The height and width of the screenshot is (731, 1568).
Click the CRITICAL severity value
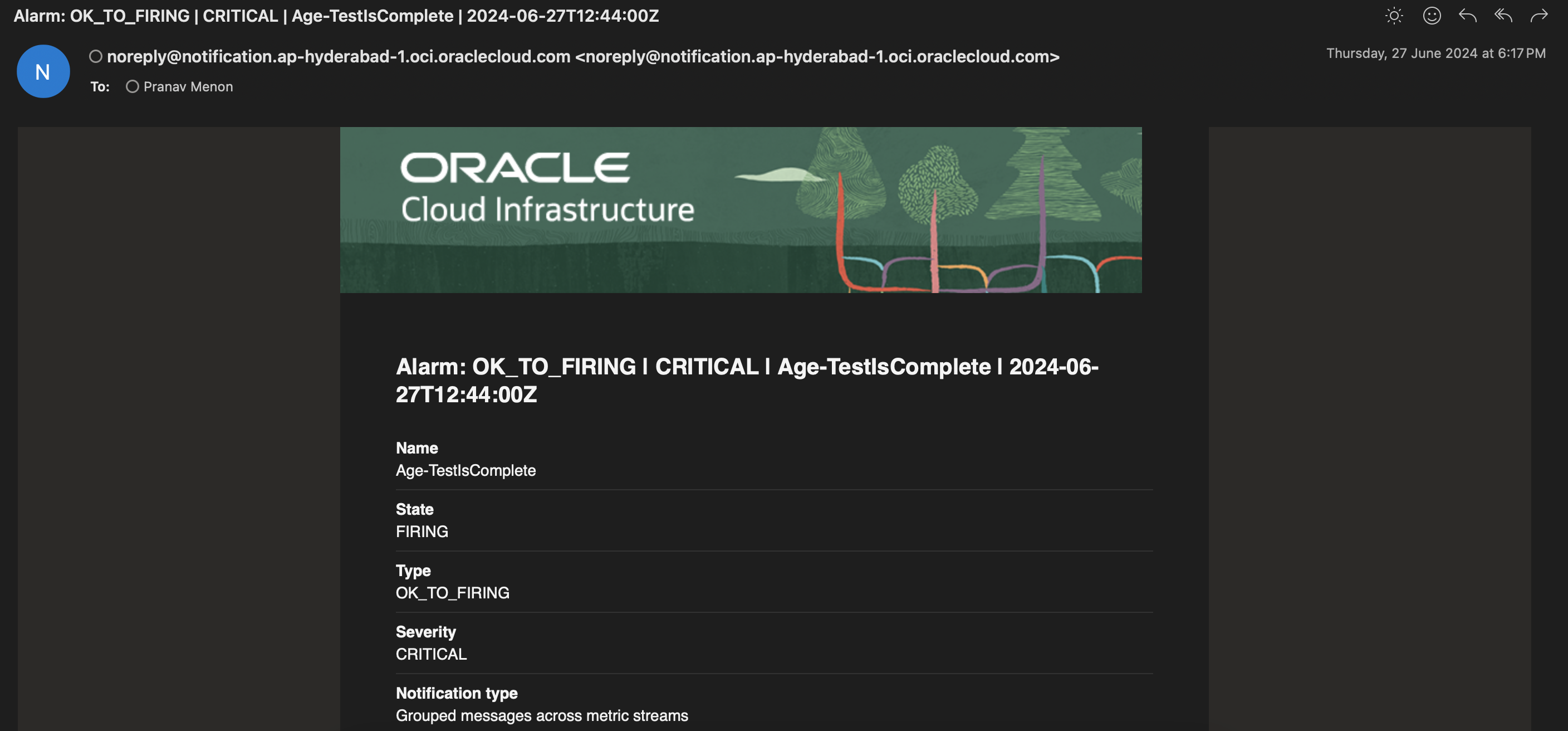(430, 654)
